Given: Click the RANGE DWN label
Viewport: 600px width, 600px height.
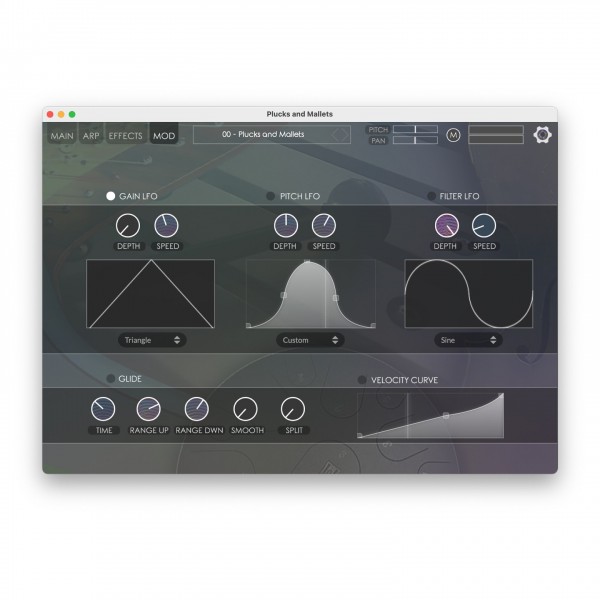Looking at the screenshot, I should click(x=199, y=430).
